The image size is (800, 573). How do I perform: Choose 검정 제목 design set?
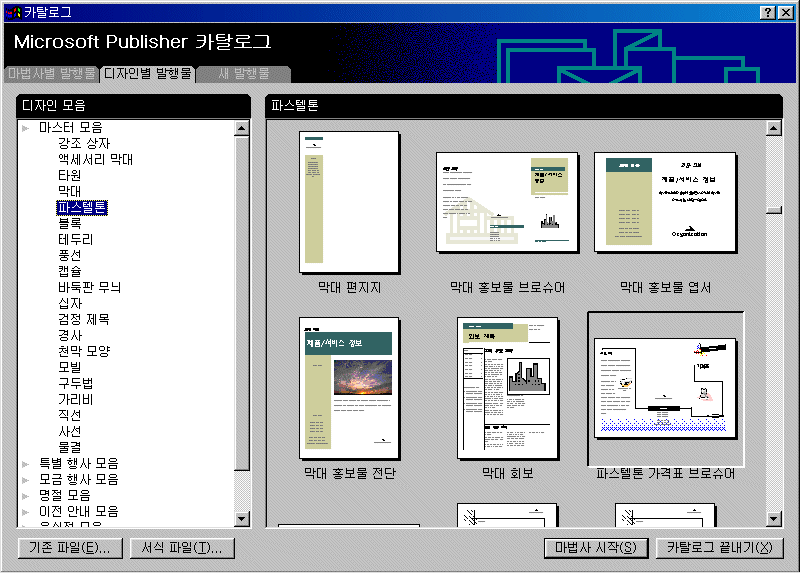(x=84, y=319)
